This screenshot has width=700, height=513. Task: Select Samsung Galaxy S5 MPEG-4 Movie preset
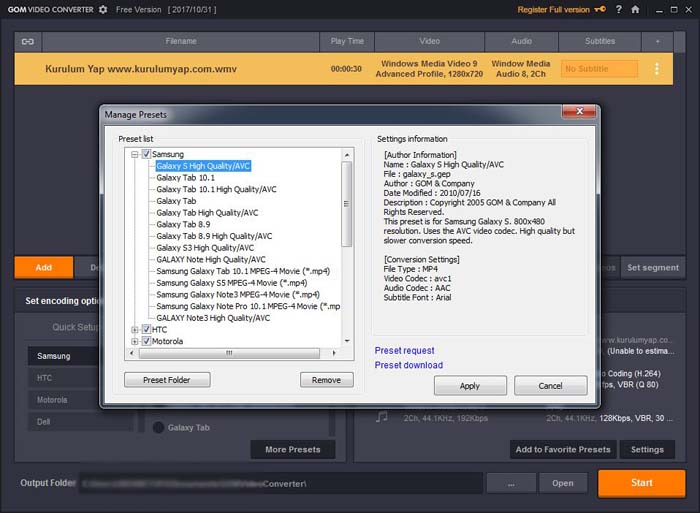point(232,283)
